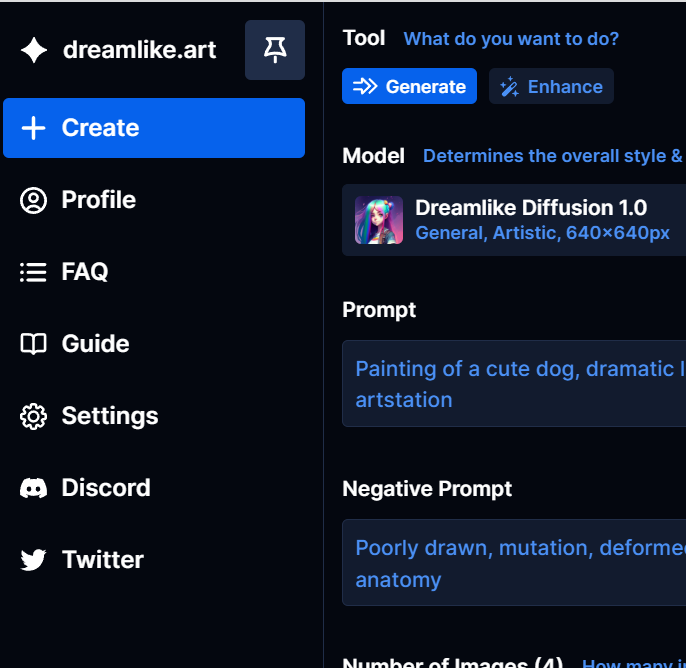Screen dimensions: 686x668
Task: Click the Twitter bird icon
Action: pos(33,560)
